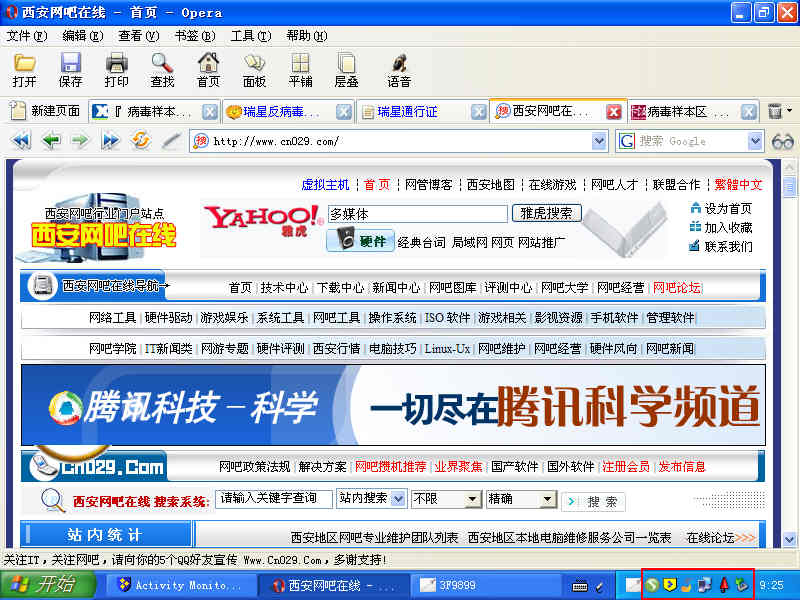
Task: Click the Fast Forward navigation icon
Action: (110, 140)
